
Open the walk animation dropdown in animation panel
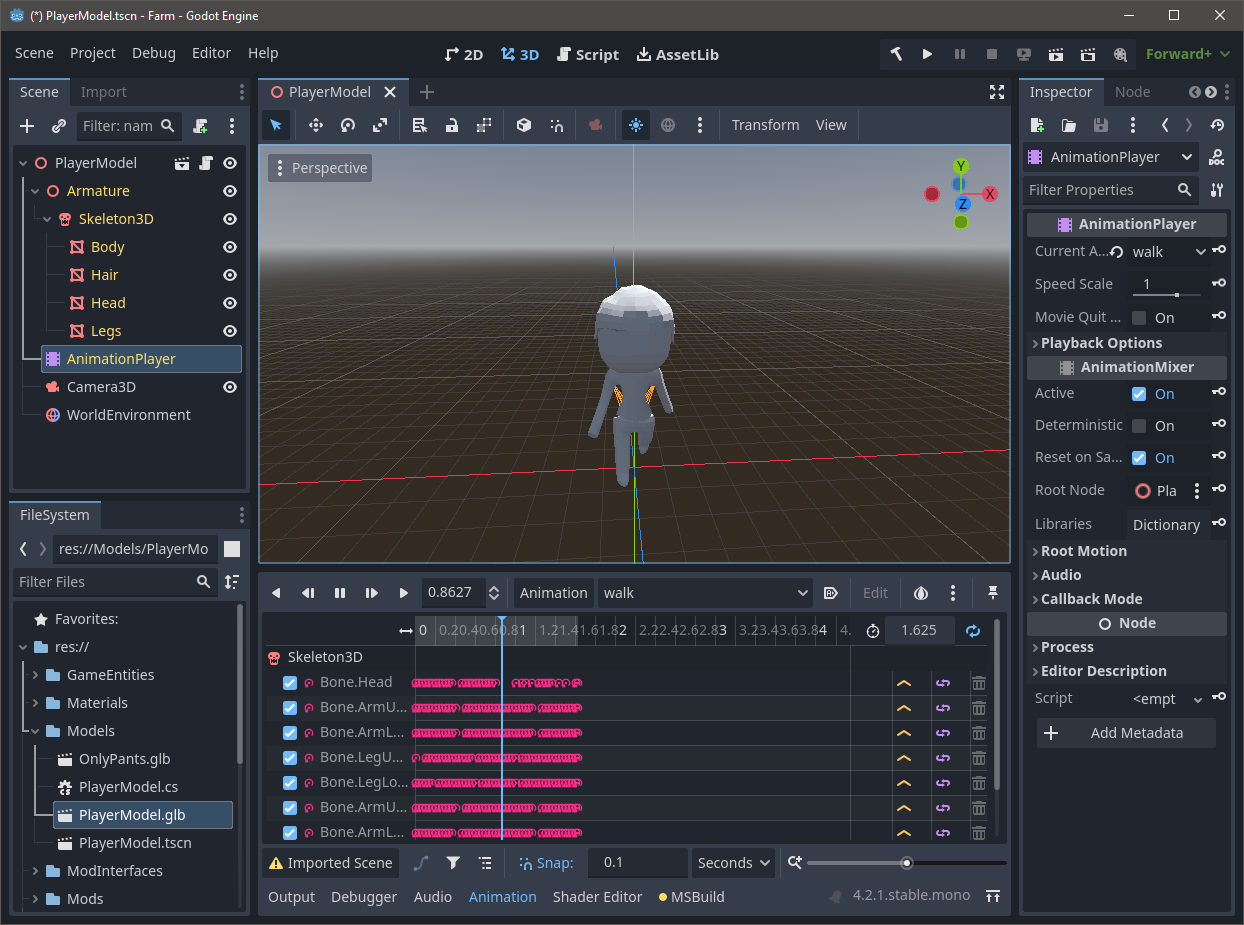click(x=704, y=593)
